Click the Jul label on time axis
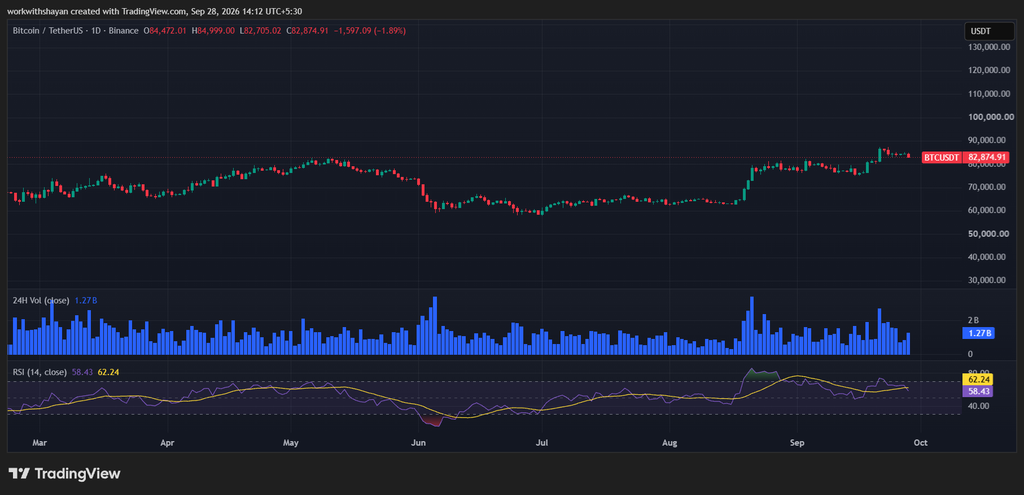 pos(542,442)
